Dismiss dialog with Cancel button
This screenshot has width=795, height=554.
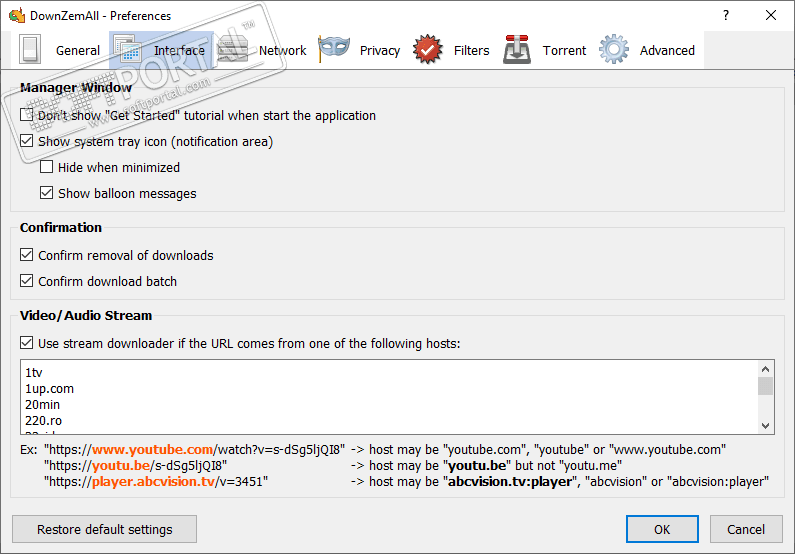tap(746, 529)
